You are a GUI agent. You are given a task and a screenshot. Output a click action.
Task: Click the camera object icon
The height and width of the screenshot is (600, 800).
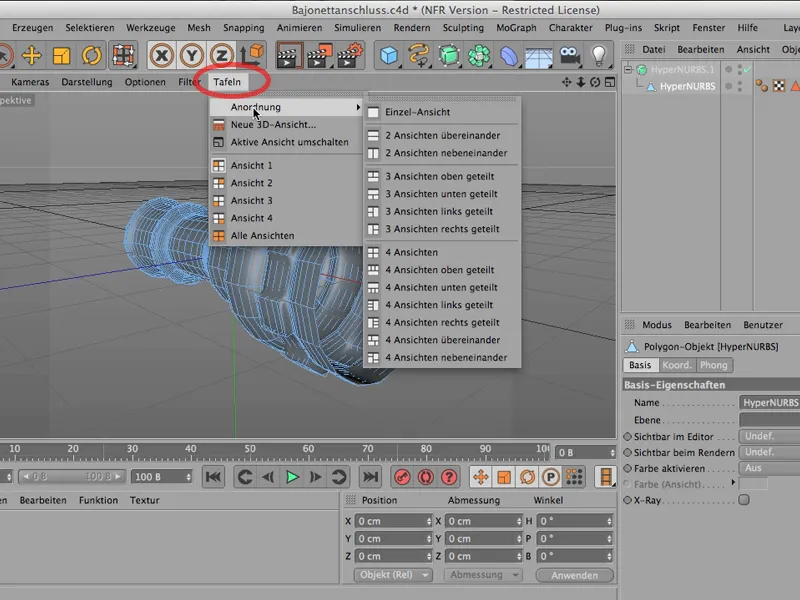coord(569,55)
